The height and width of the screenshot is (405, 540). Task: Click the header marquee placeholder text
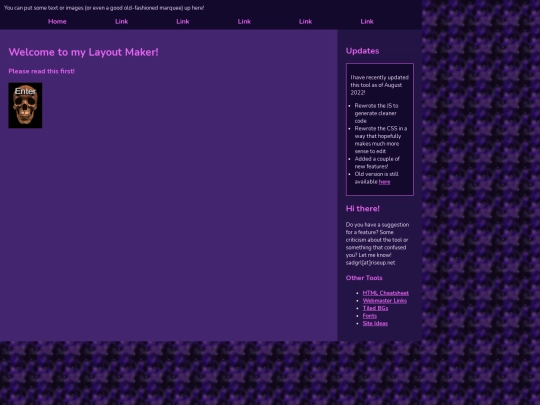pyautogui.click(x=104, y=8)
